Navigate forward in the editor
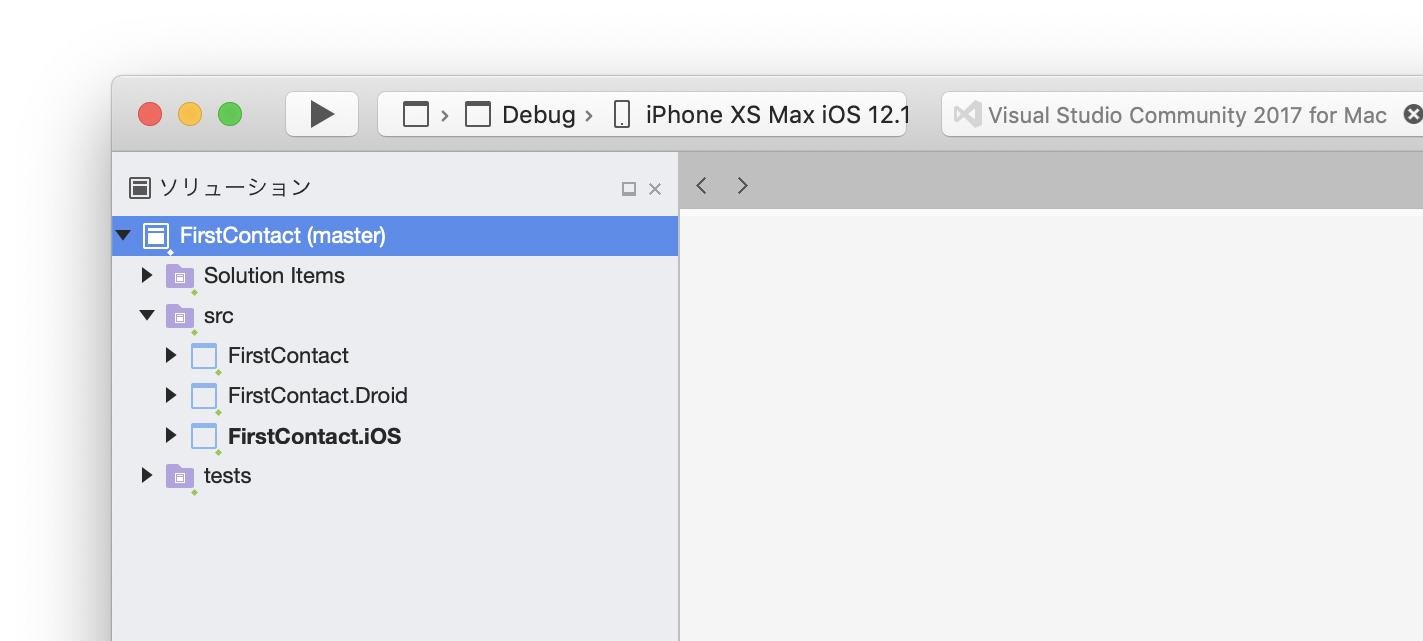The image size is (1423, 641). (742, 185)
